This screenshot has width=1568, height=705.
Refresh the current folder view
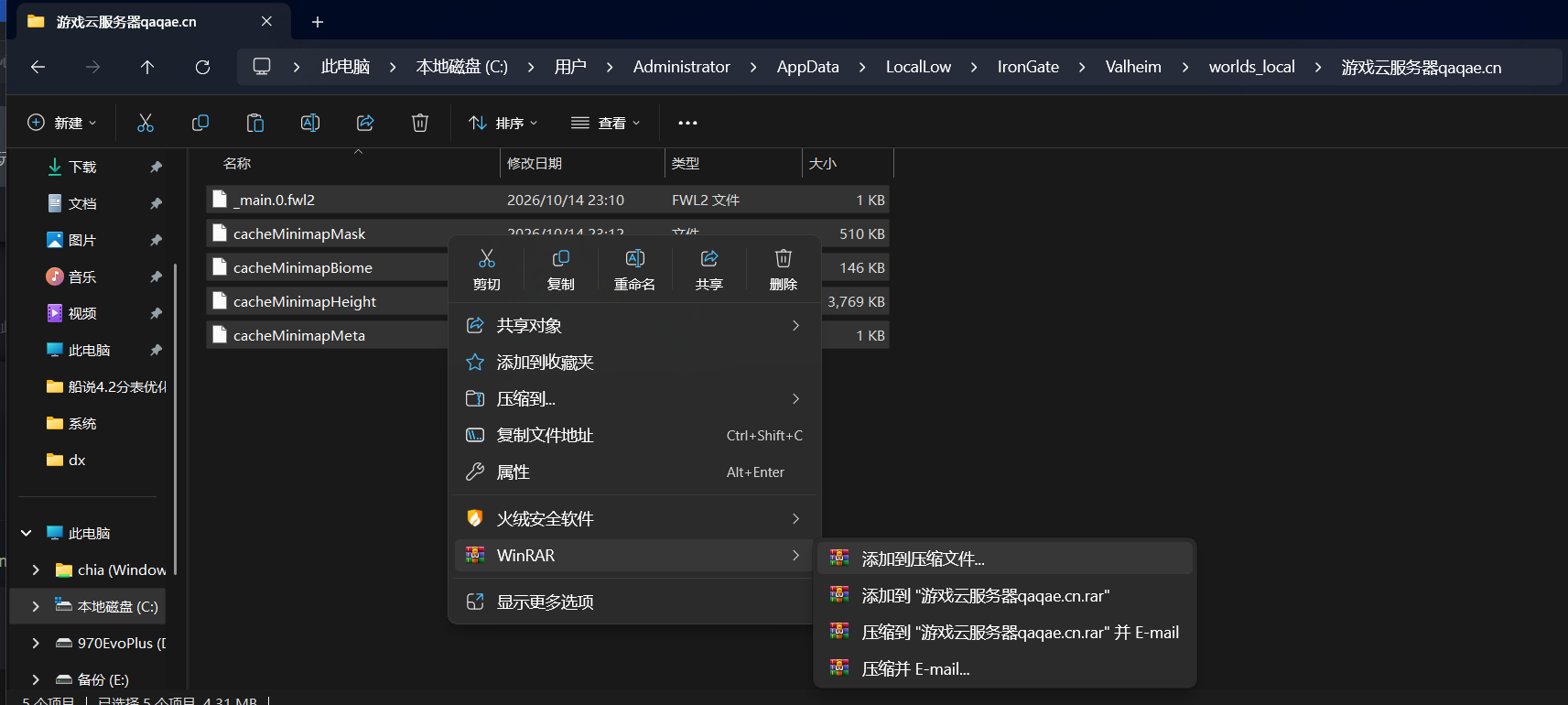point(202,67)
